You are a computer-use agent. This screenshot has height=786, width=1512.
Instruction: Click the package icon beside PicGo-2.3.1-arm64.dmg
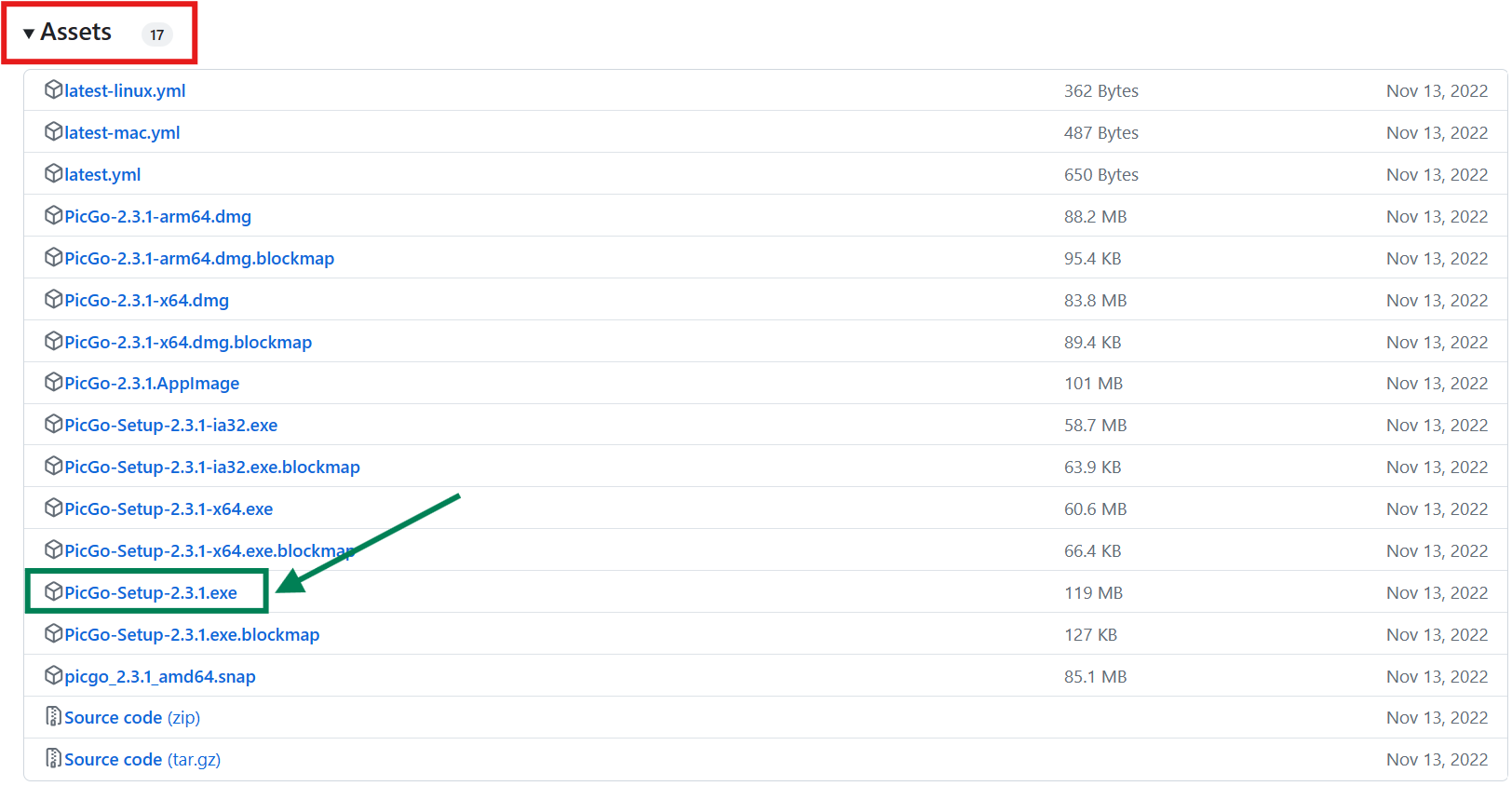[x=53, y=215]
